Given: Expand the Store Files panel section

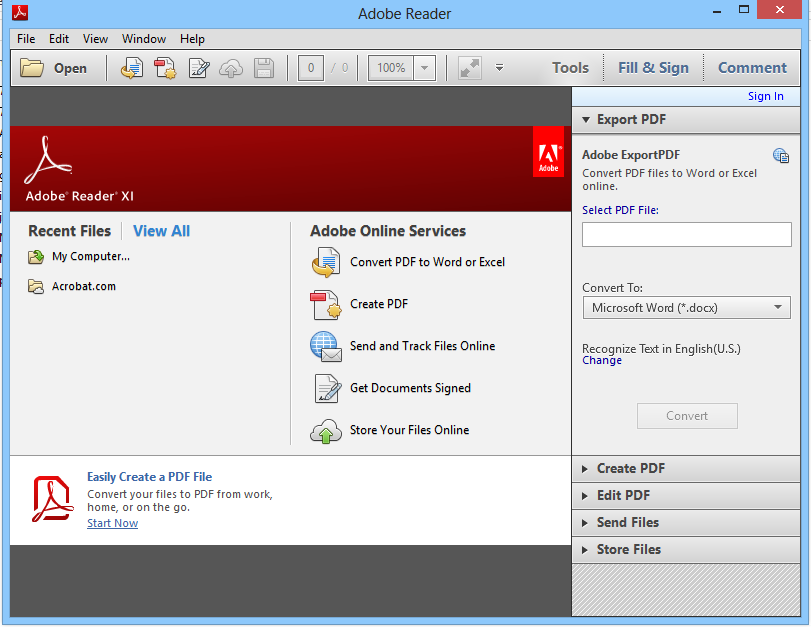Looking at the screenshot, I should (x=686, y=549).
